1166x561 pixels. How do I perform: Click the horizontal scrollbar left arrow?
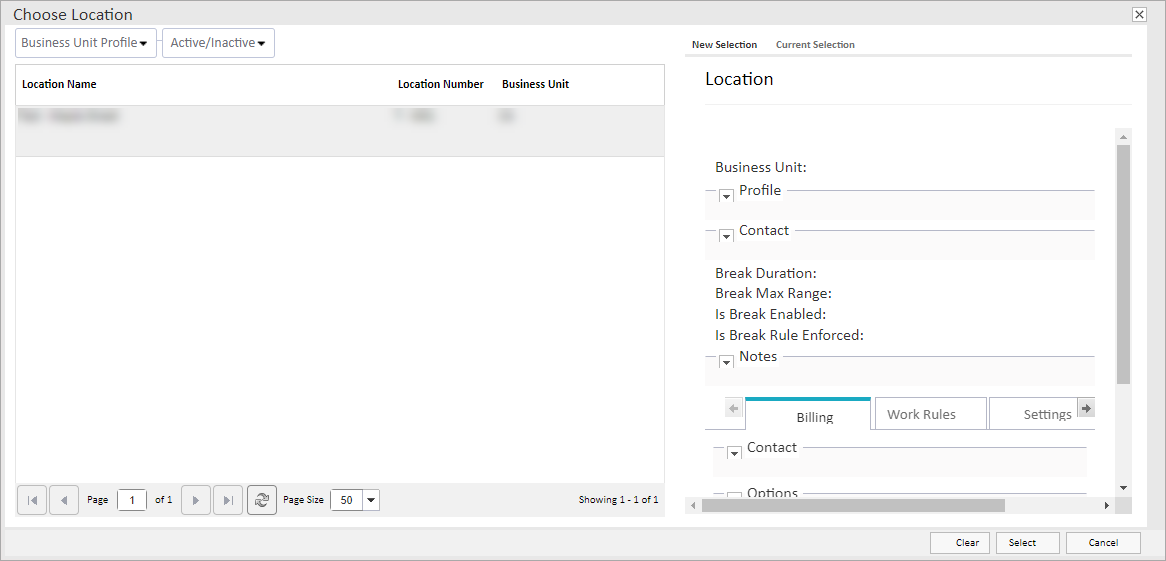(693, 505)
